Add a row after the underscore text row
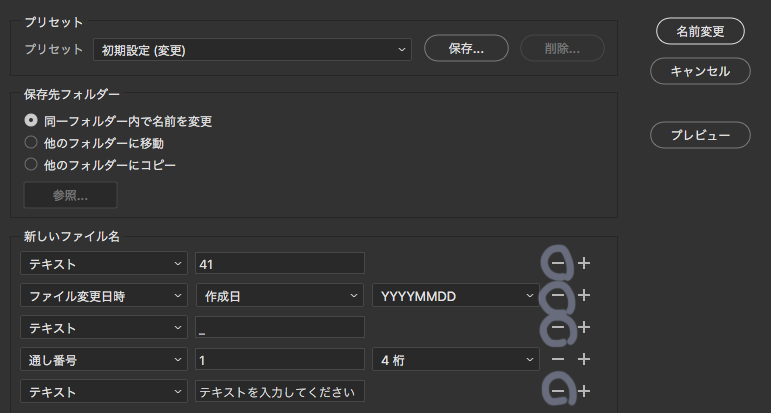771x413 pixels. pos(584,327)
